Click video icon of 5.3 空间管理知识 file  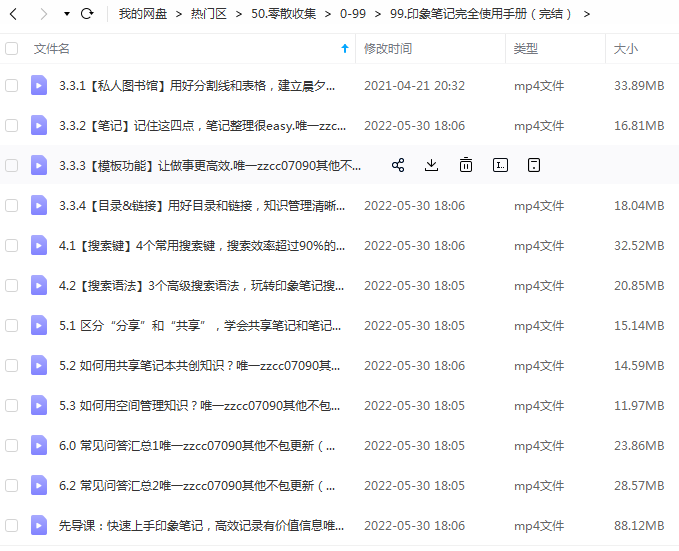39,405
